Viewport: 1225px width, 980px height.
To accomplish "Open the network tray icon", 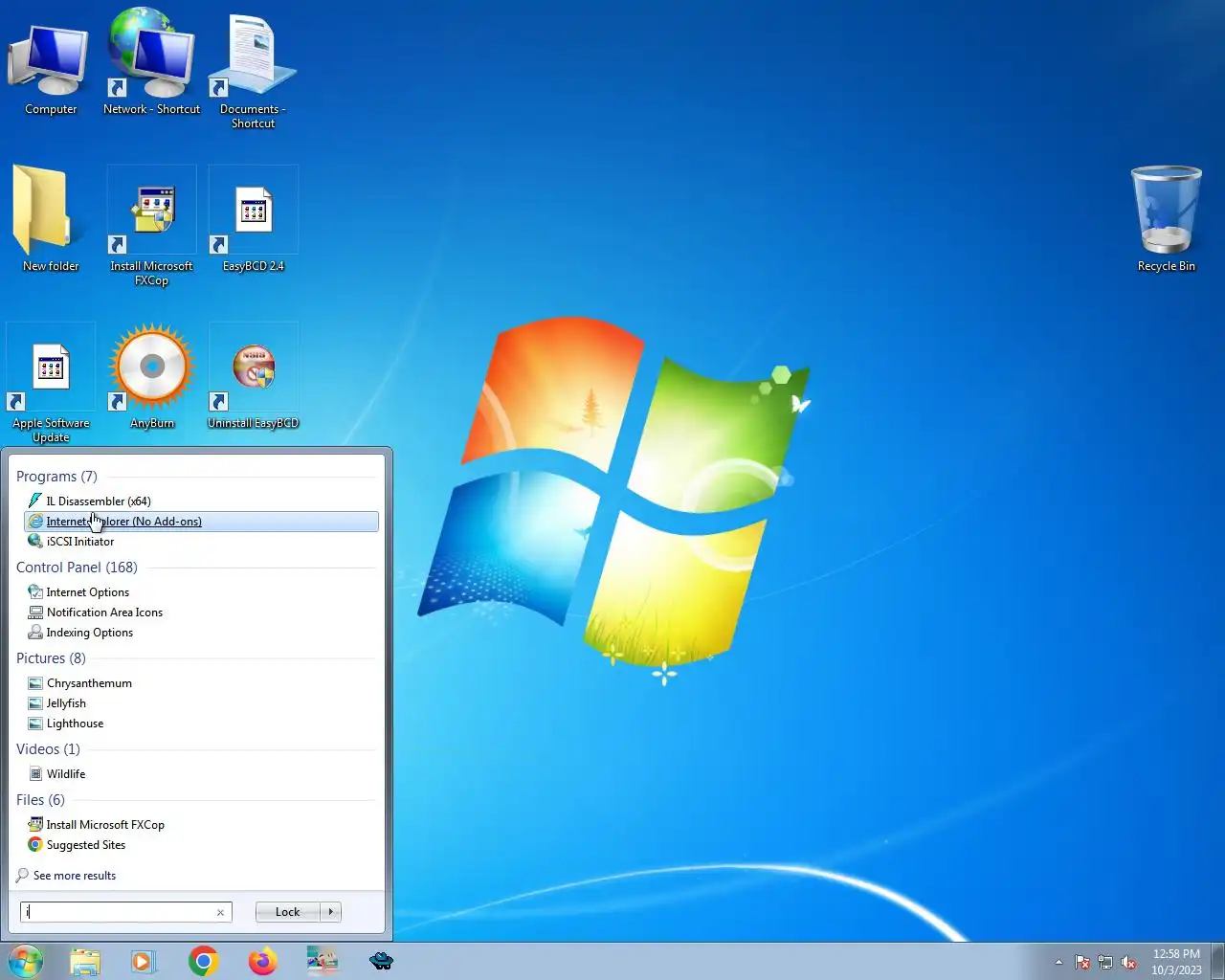I will coord(1105,962).
